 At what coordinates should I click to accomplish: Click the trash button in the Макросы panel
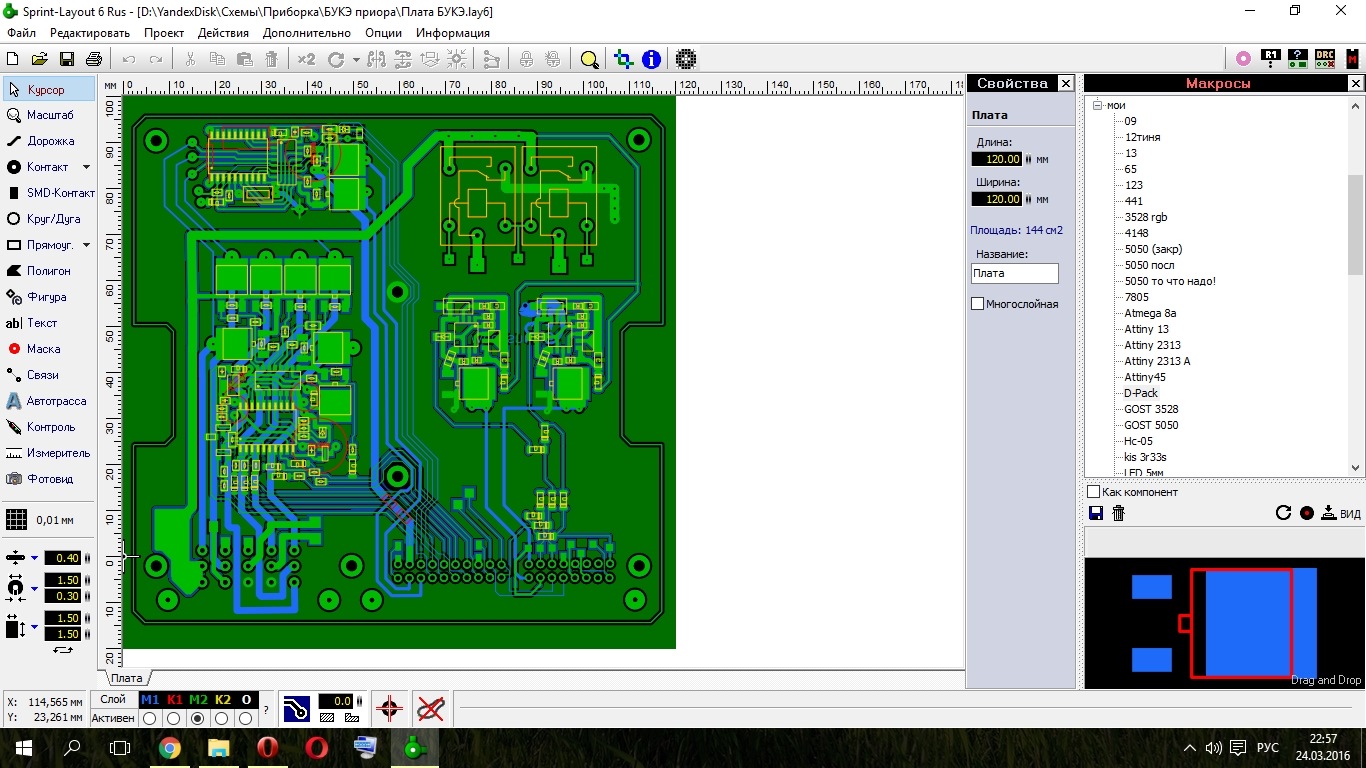point(1117,513)
